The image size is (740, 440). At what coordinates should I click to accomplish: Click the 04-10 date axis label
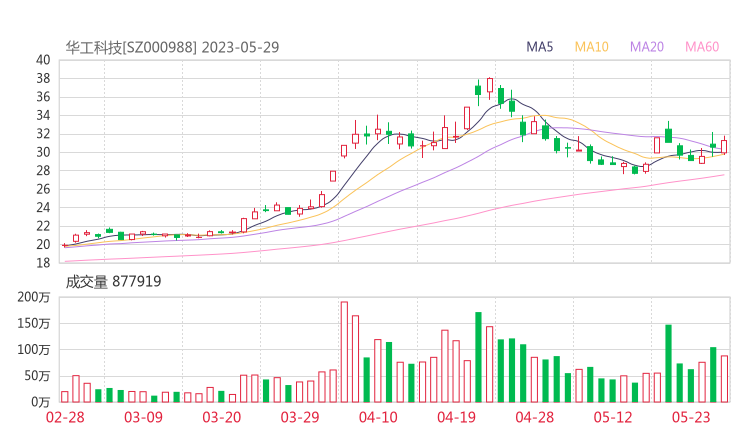tap(378, 417)
